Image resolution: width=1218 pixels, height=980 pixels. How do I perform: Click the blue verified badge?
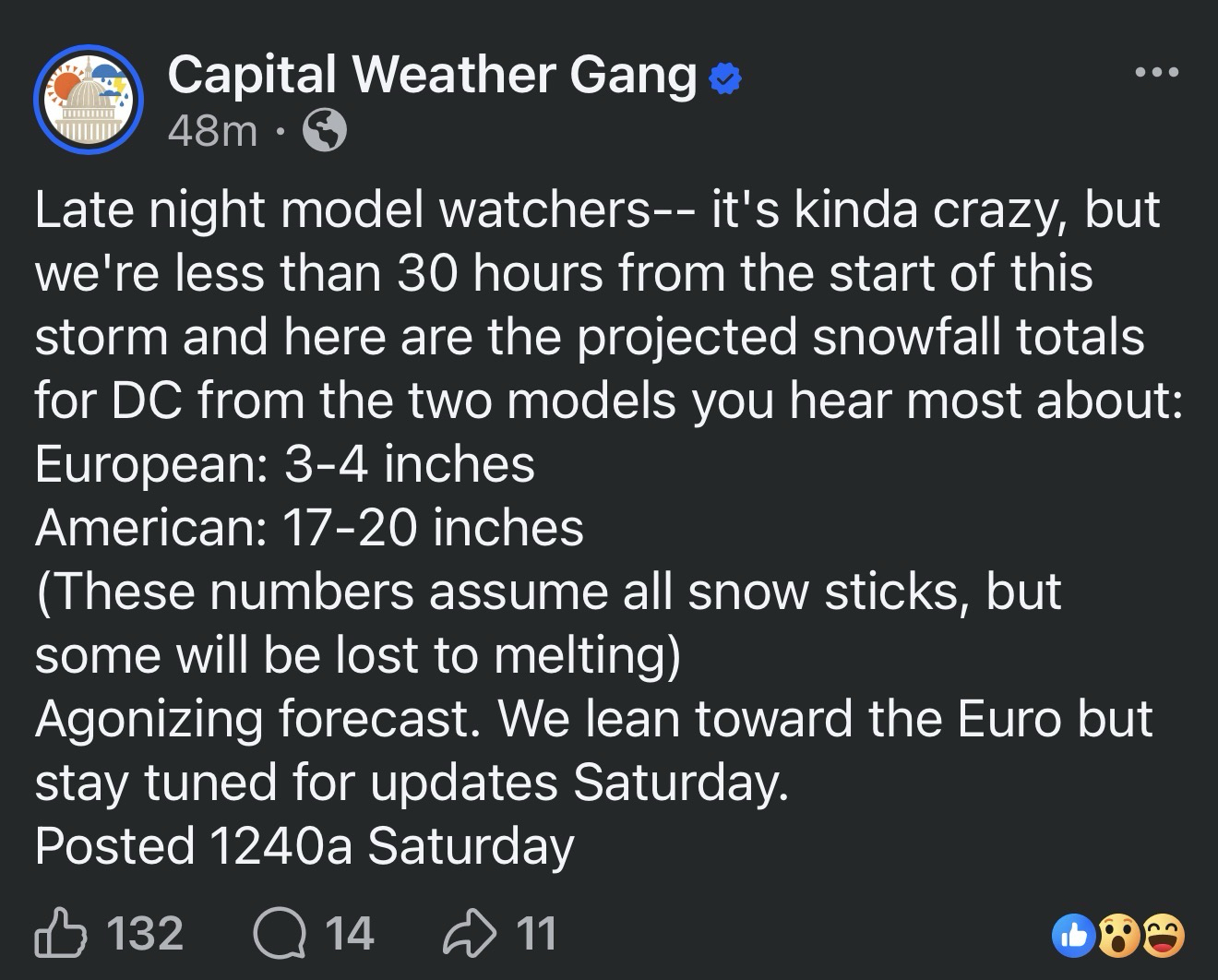coord(726,81)
